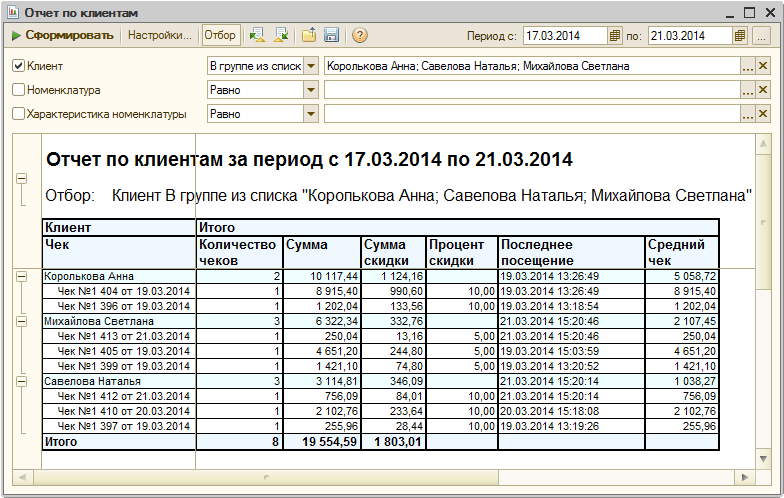Select Чек №1 397 от 19.03.2014
This screenshot has width=784, height=498.
coord(124,426)
